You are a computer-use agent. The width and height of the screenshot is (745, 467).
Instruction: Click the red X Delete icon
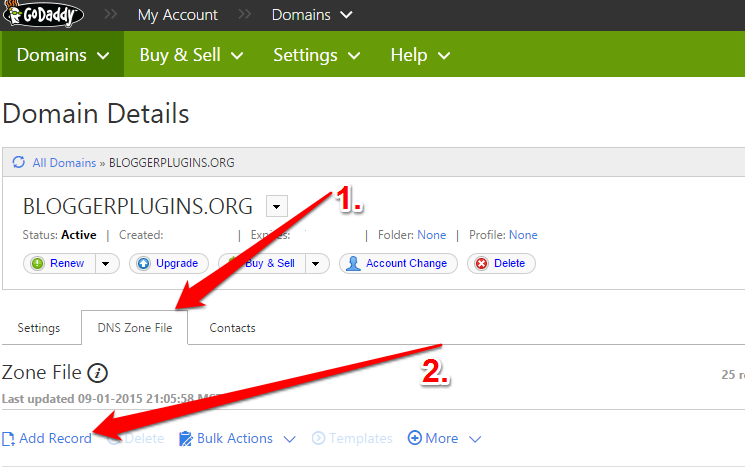coord(481,263)
